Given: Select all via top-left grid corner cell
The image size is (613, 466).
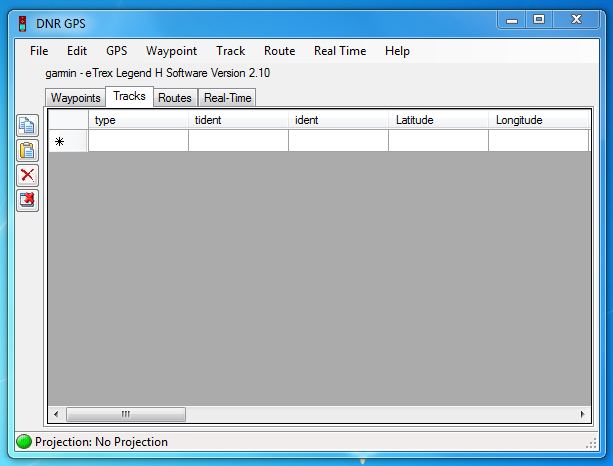Looking at the screenshot, I should tap(68, 120).
